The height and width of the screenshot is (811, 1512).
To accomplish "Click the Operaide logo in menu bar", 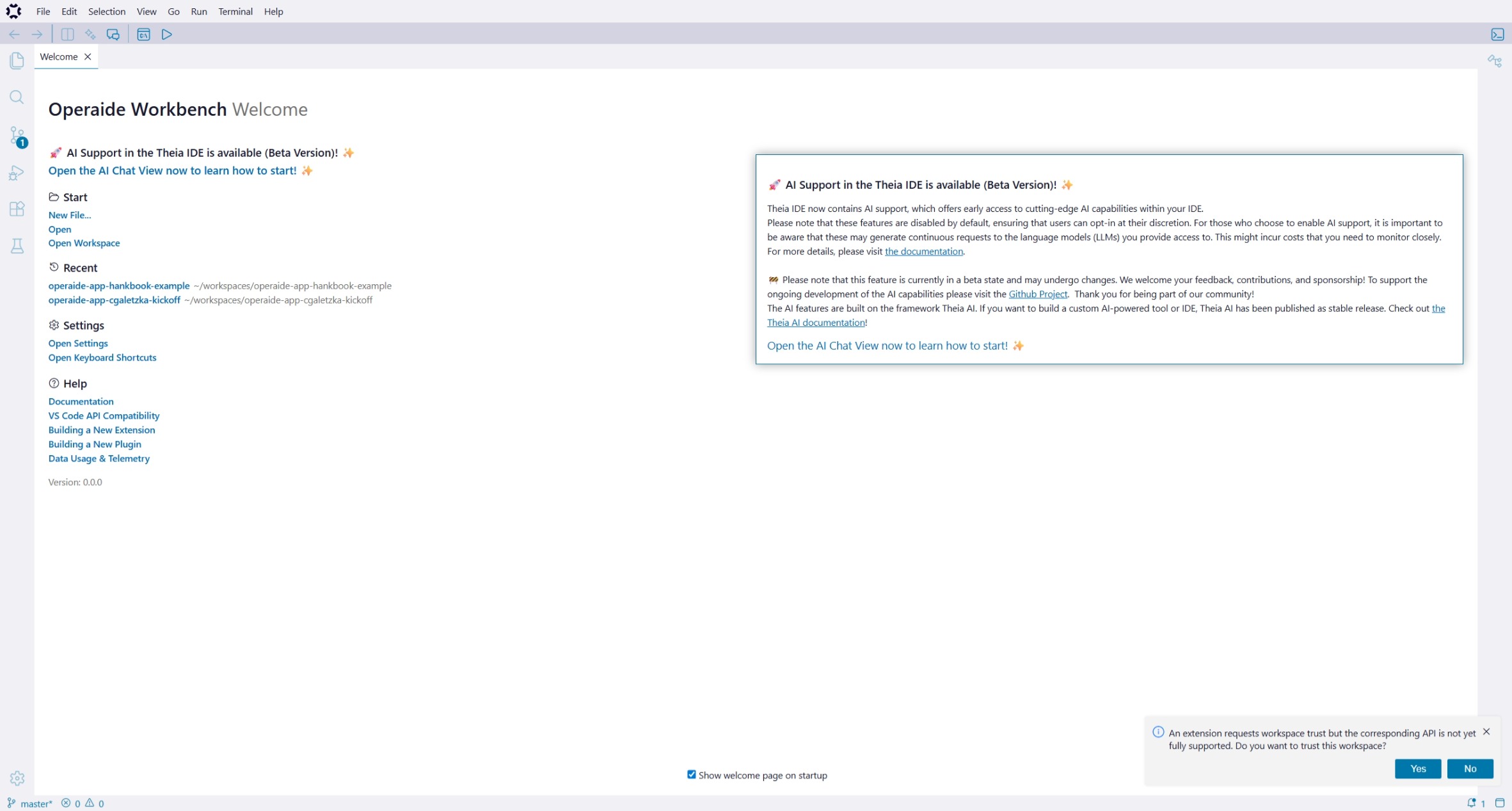I will click(x=13, y=12).
